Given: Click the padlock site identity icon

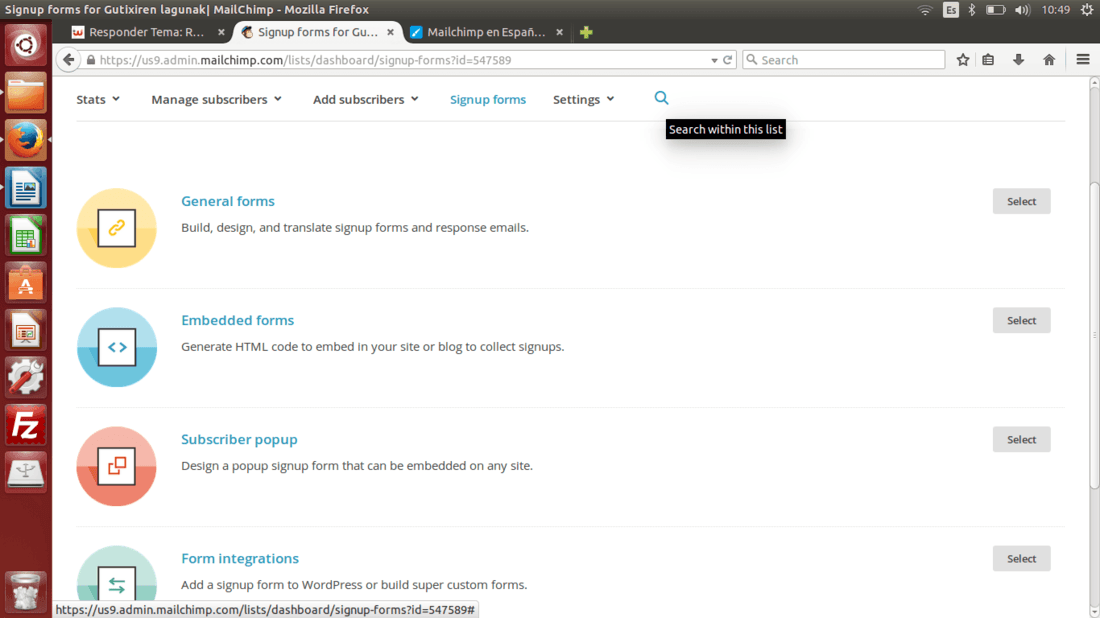Looking at the screenshot, I should 90,60.
